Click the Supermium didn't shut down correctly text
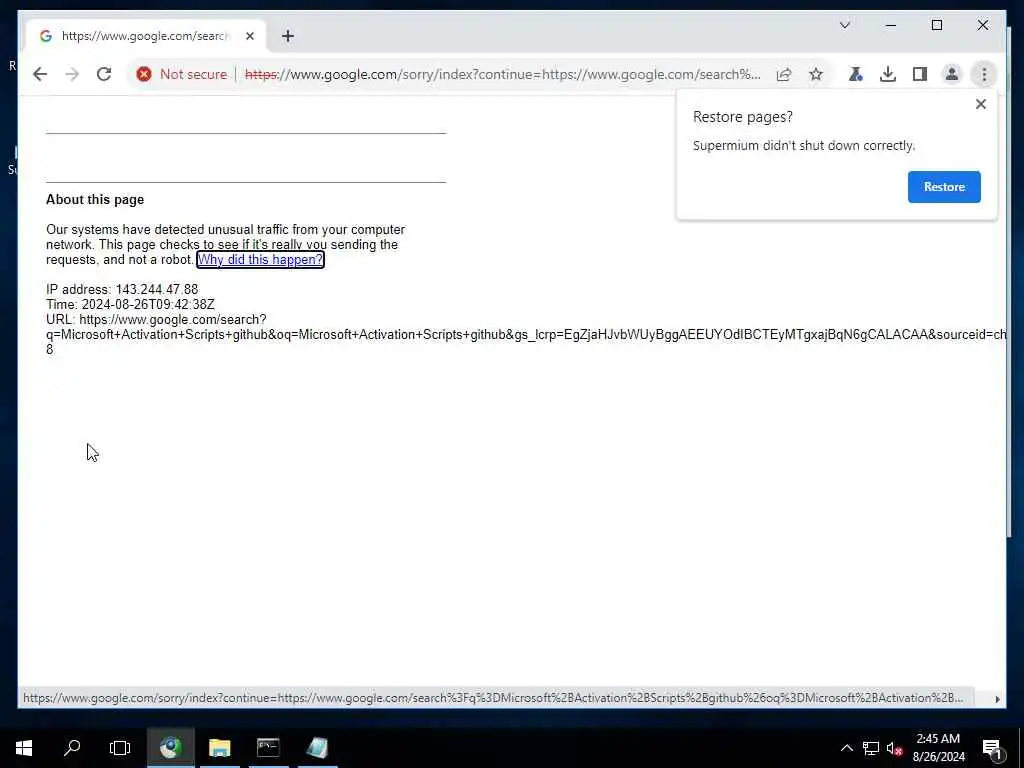Image resolution: width=1024 pixels, height=768 pixels. pos(804,146)
